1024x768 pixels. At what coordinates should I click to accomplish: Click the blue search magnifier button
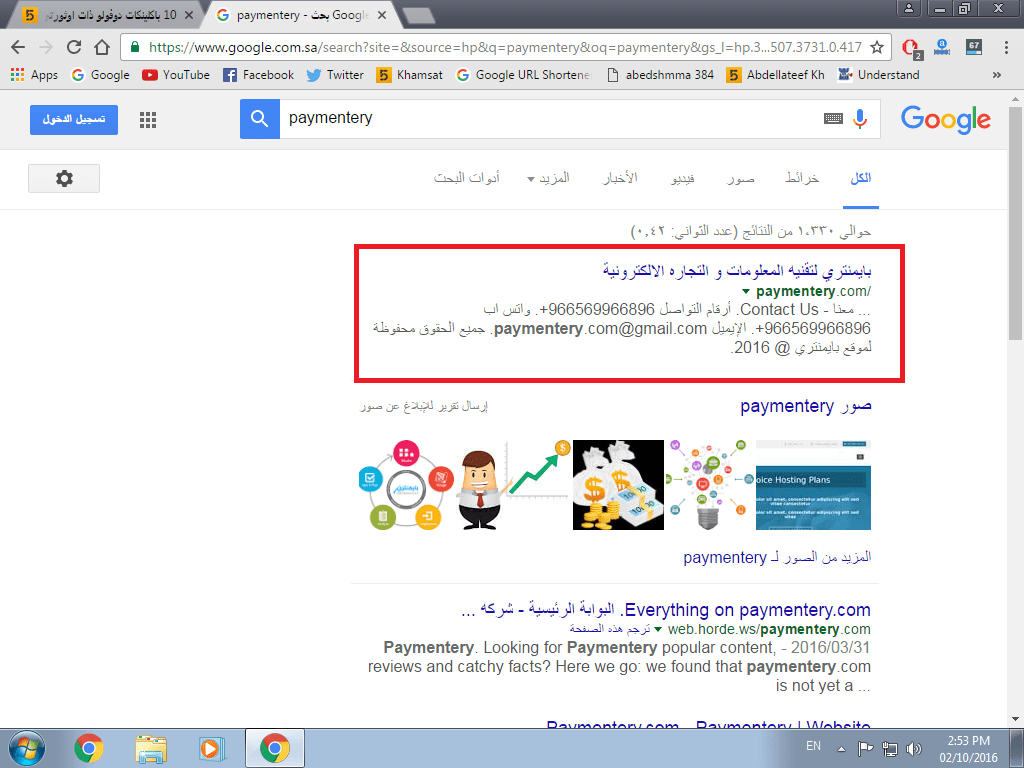tap(259, 119)
